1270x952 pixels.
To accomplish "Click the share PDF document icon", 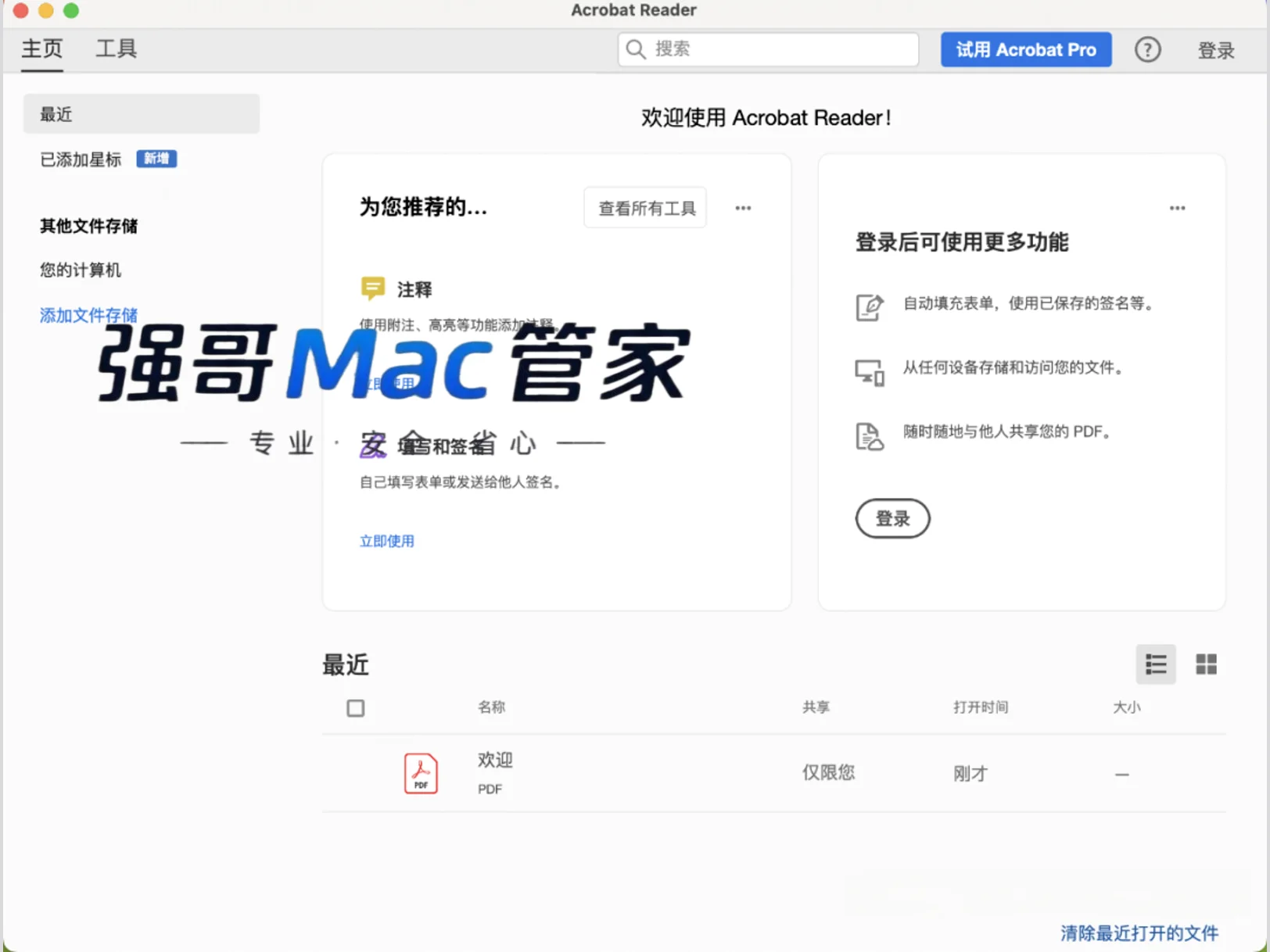I will coord(869,436).
